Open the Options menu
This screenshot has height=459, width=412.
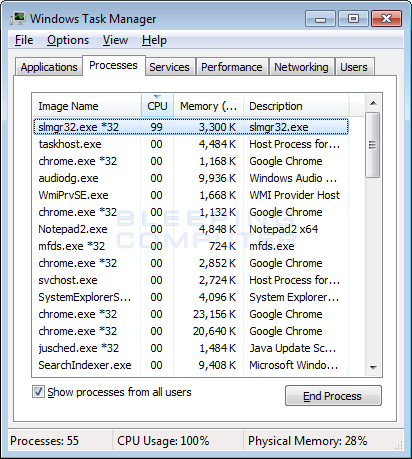[68, 40]
